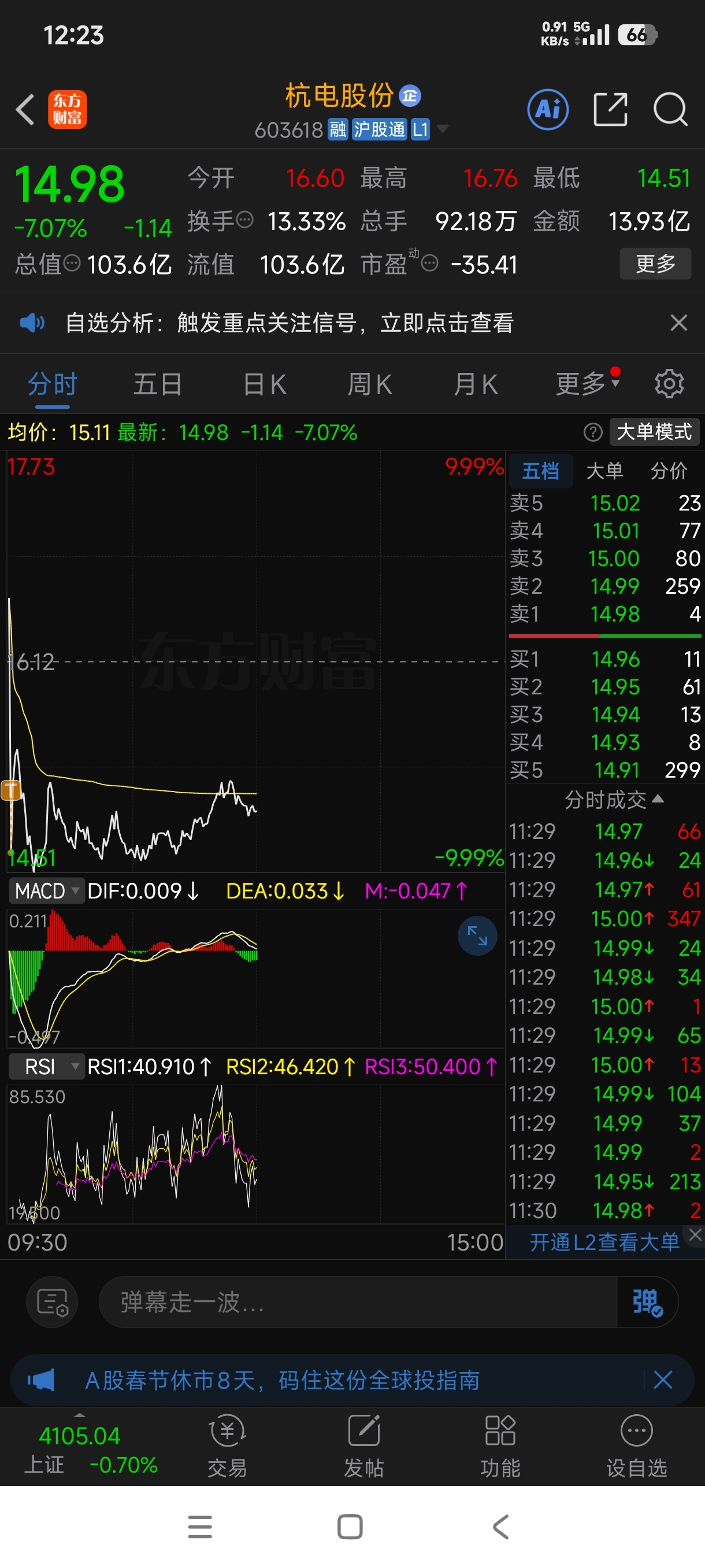Viewport: 705px width, 1568px height.
Task: Tap the back arrow in the header
Action: (25, 110)
